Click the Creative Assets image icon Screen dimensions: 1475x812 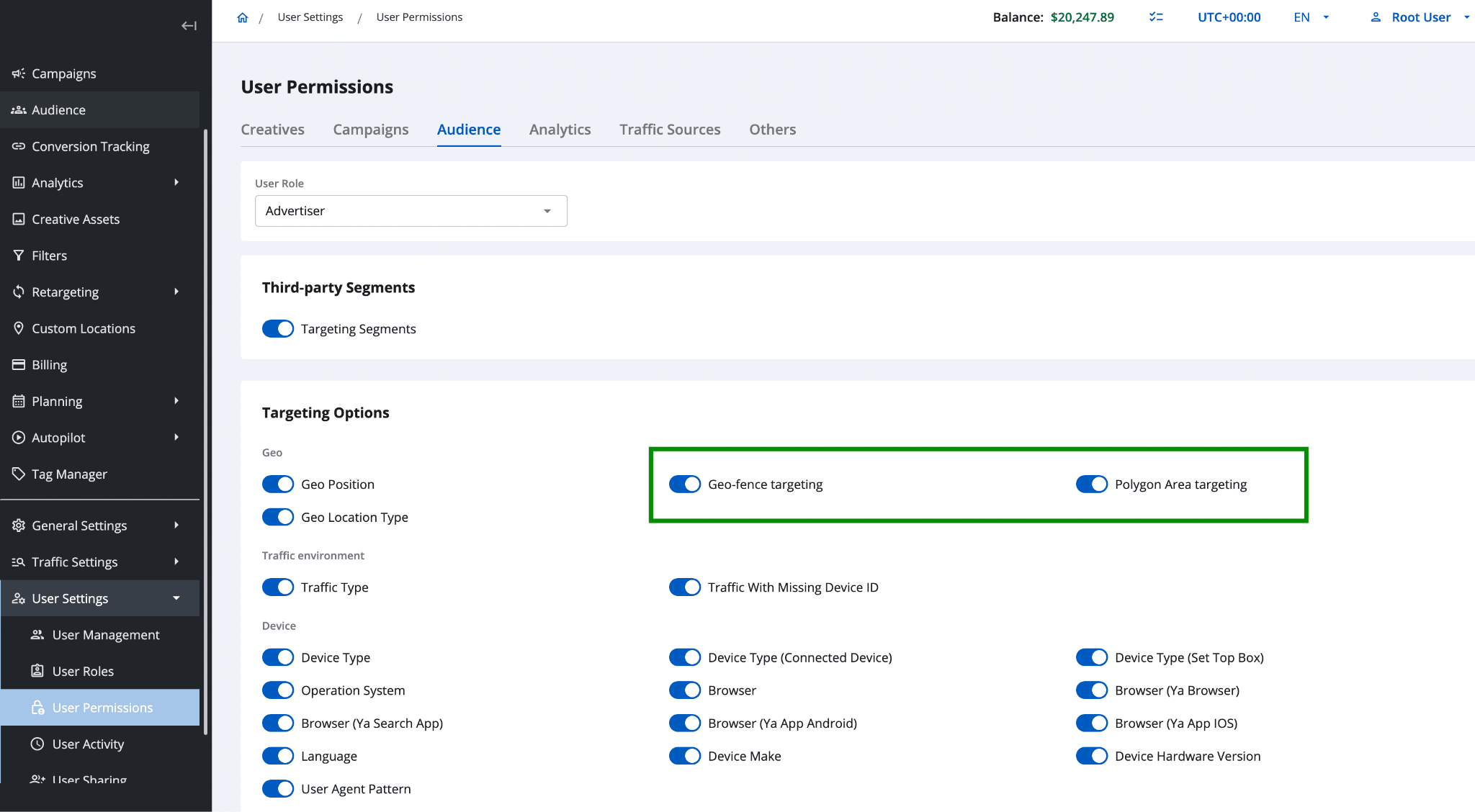point(19,219)
